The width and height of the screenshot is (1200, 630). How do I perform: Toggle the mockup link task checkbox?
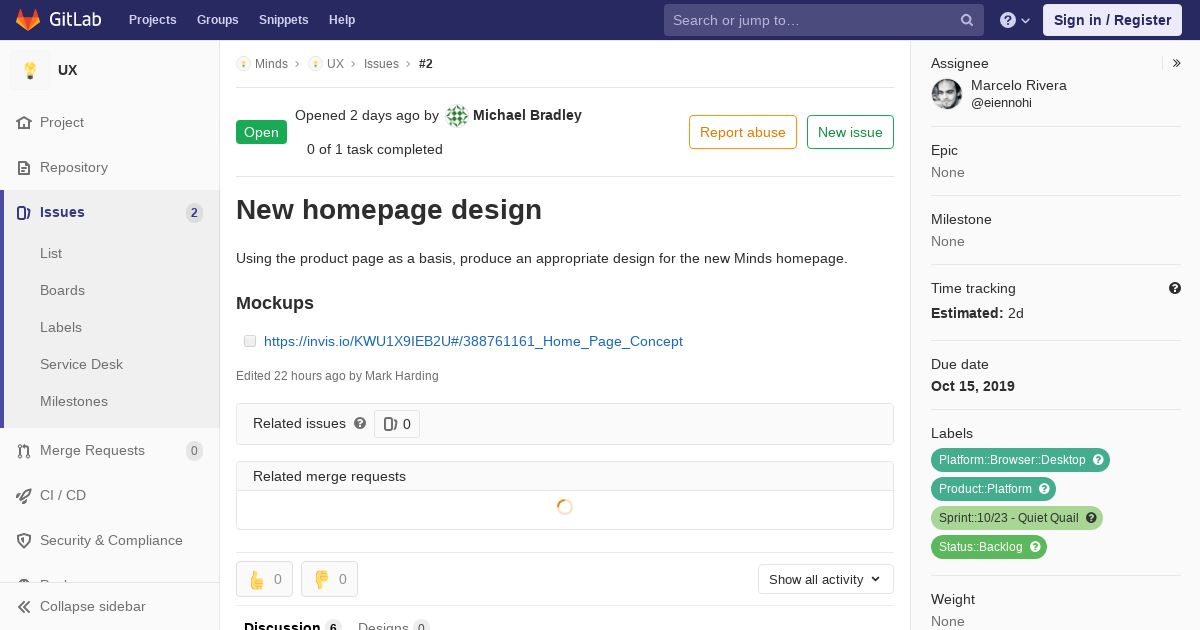(x=250, y=341)
